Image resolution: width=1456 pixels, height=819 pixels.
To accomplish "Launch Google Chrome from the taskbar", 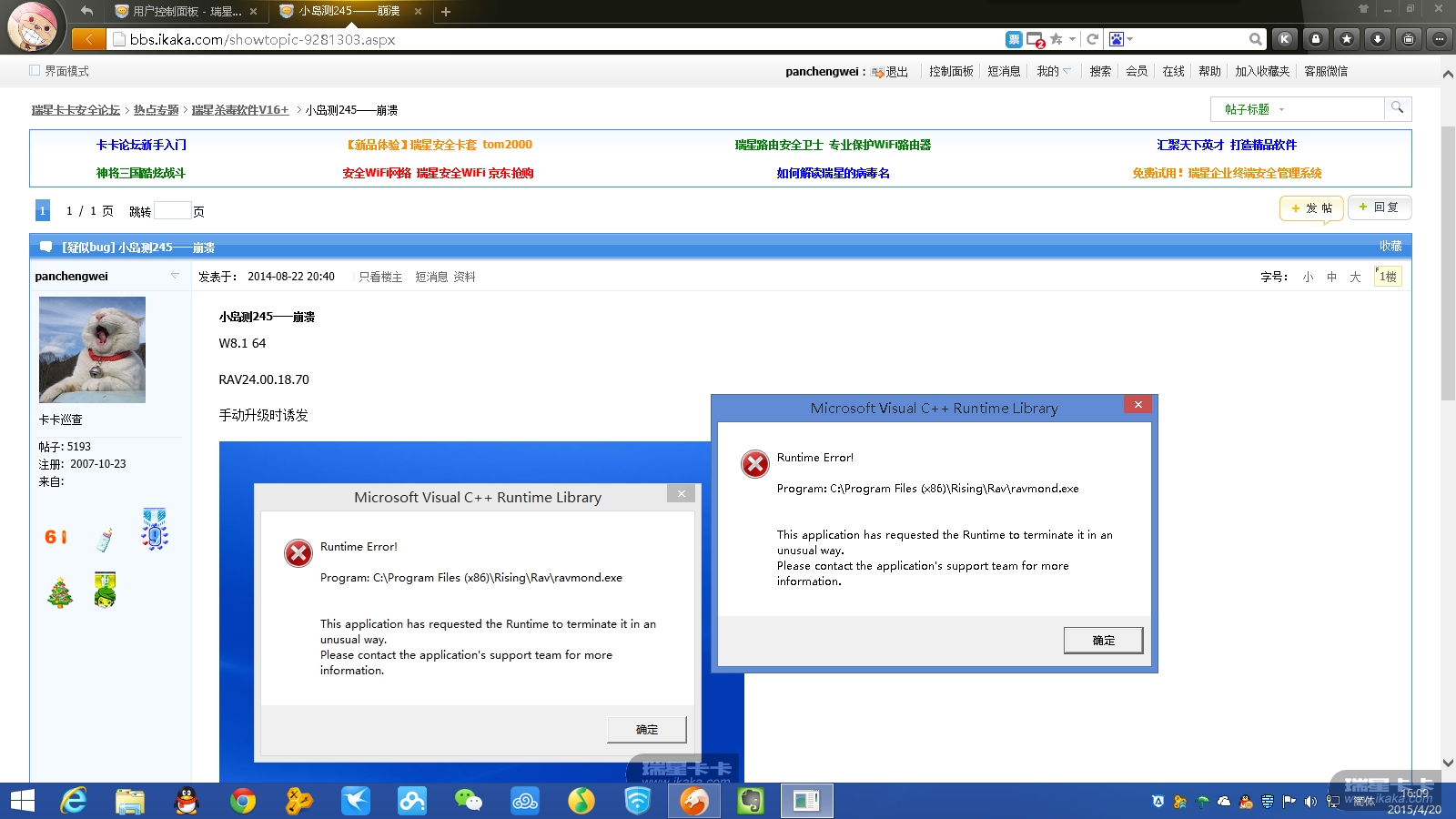I will click(243, 801).
